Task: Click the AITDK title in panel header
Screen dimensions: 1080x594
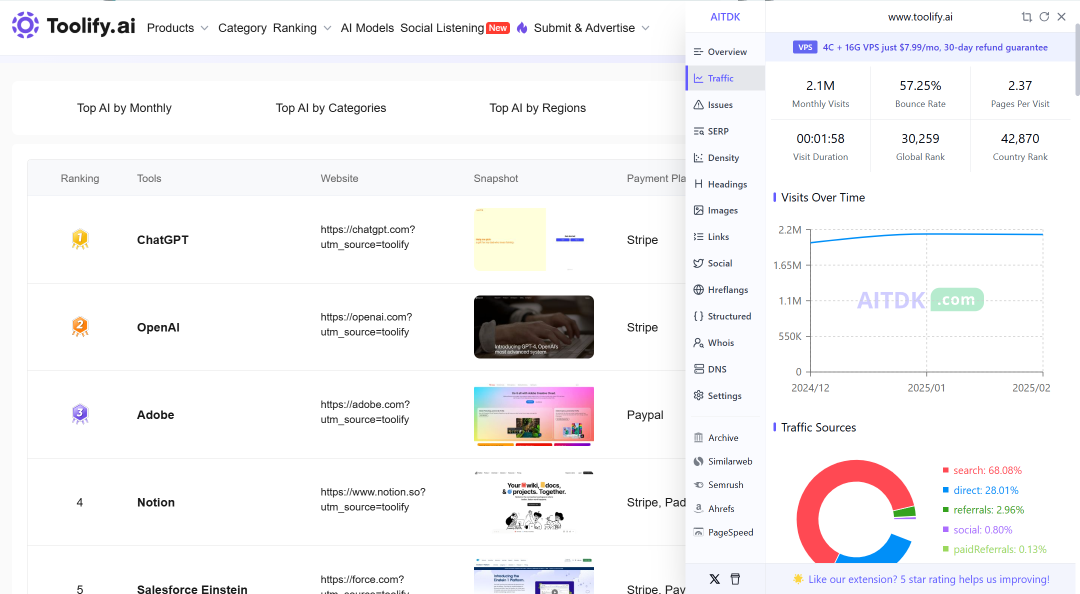Action: click(x=725, y=17)
